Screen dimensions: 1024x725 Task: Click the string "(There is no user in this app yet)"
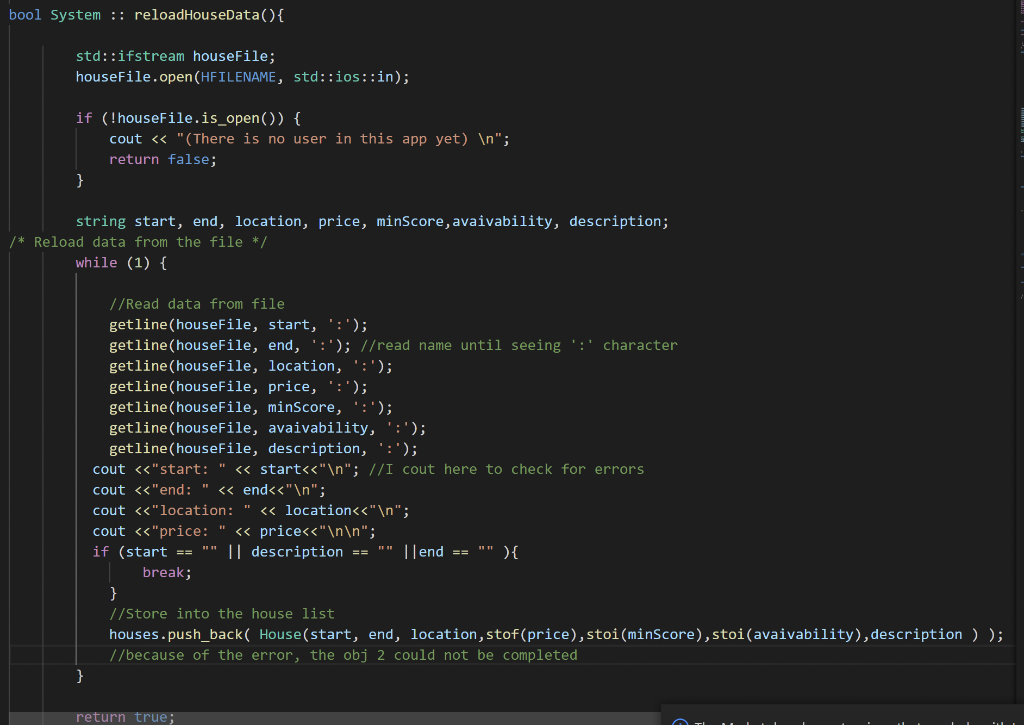click(330, 138)
